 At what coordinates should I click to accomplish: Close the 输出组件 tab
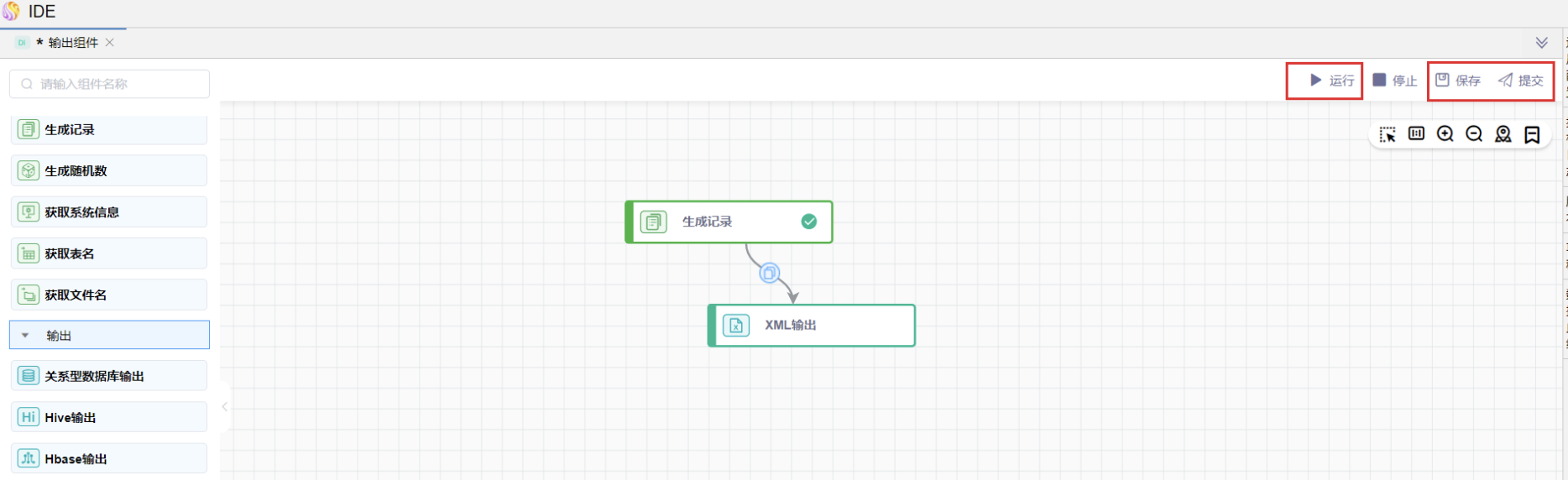tap(110, 43)
